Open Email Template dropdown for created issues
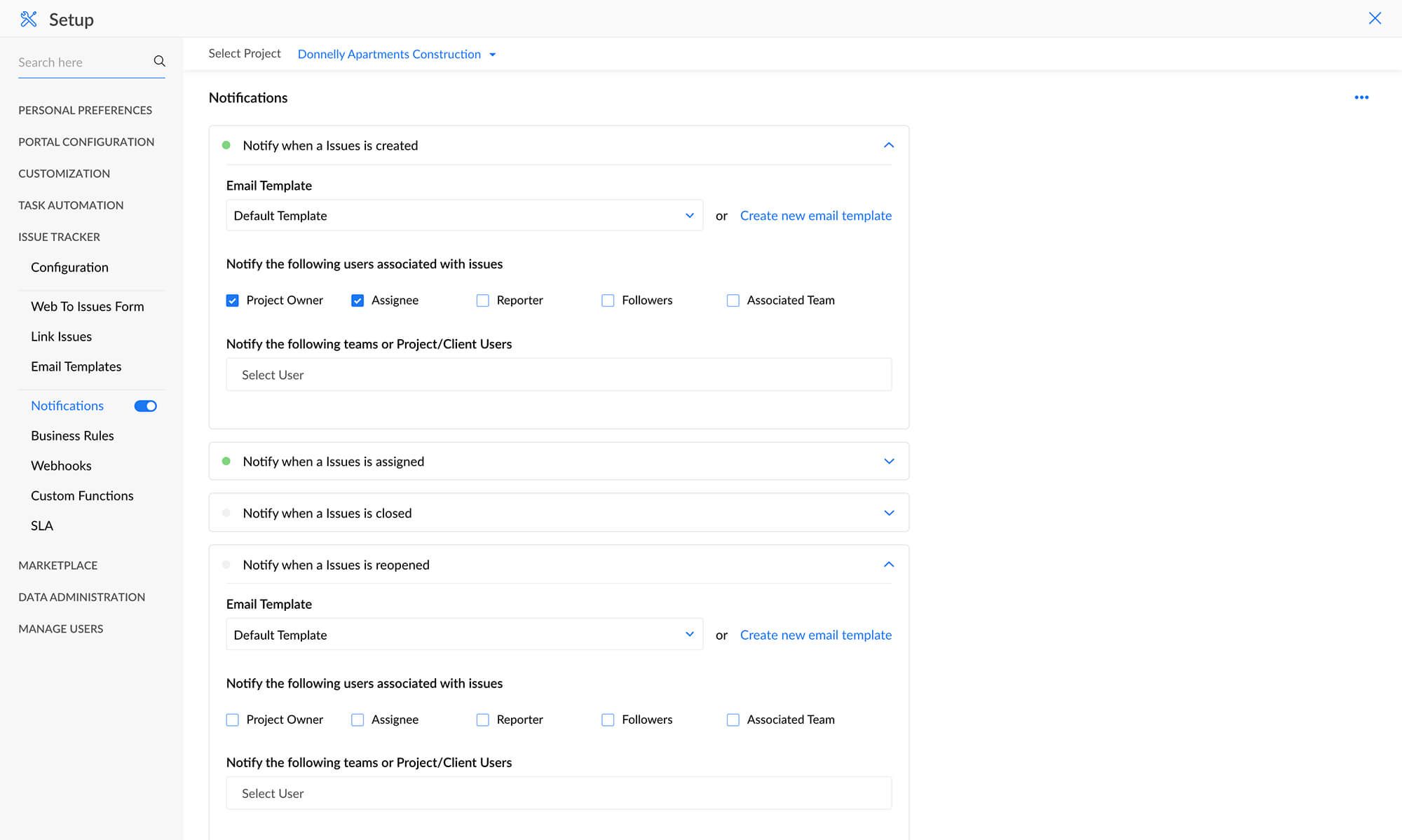Image resolution: width=1402 pixels, height=840 pixels. pos(464,216)
